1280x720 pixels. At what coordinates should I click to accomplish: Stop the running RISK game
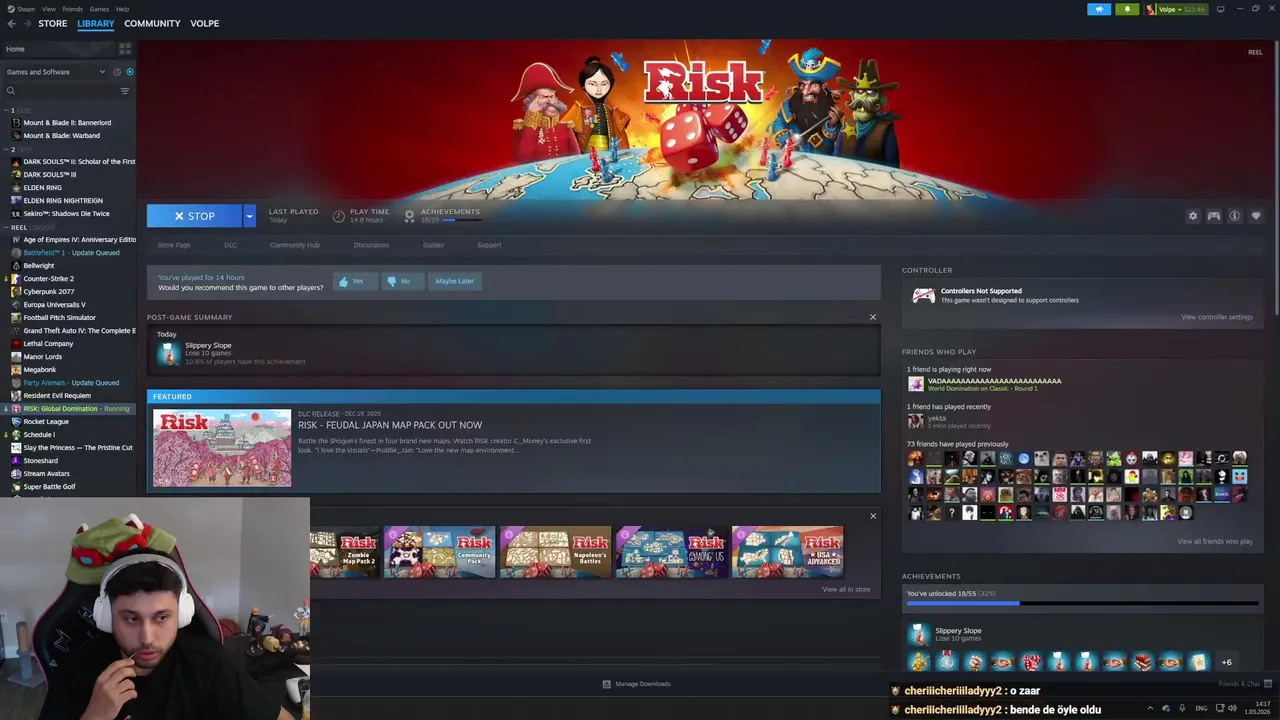pyautogui.click(x=194, y=216)
